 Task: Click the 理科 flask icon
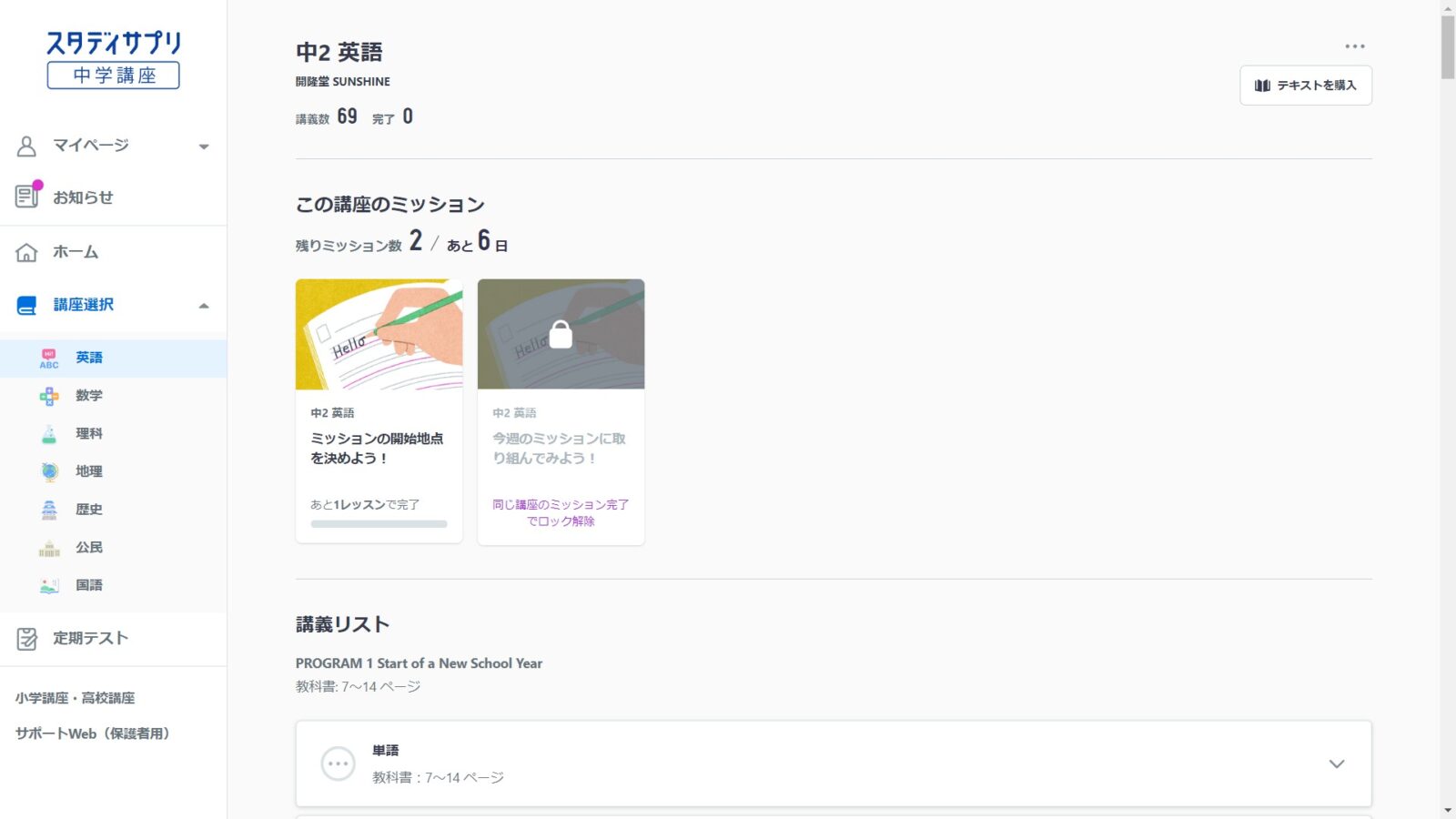[49, 434]
